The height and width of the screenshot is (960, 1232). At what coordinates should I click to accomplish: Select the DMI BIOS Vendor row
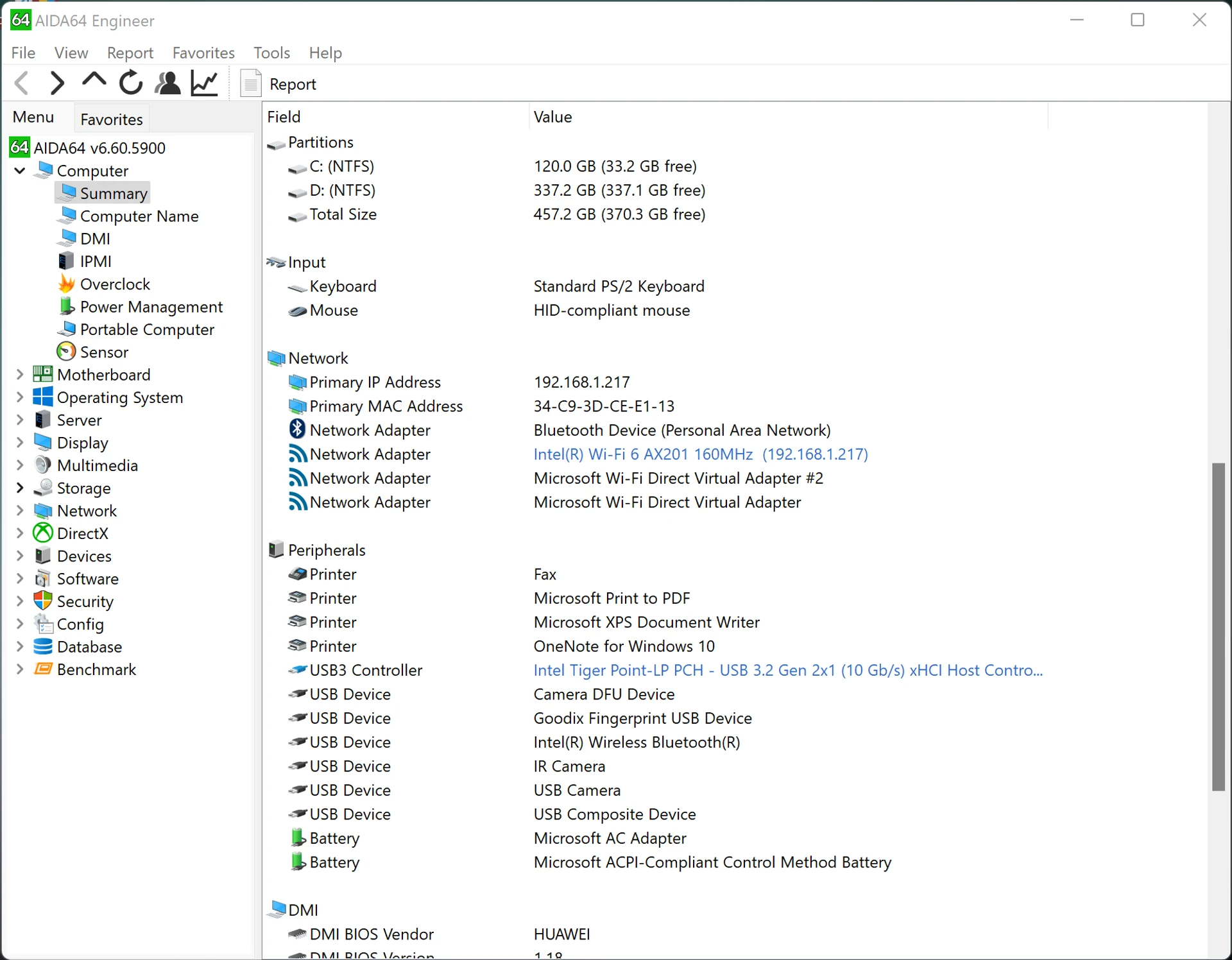(x=654, y=934)
